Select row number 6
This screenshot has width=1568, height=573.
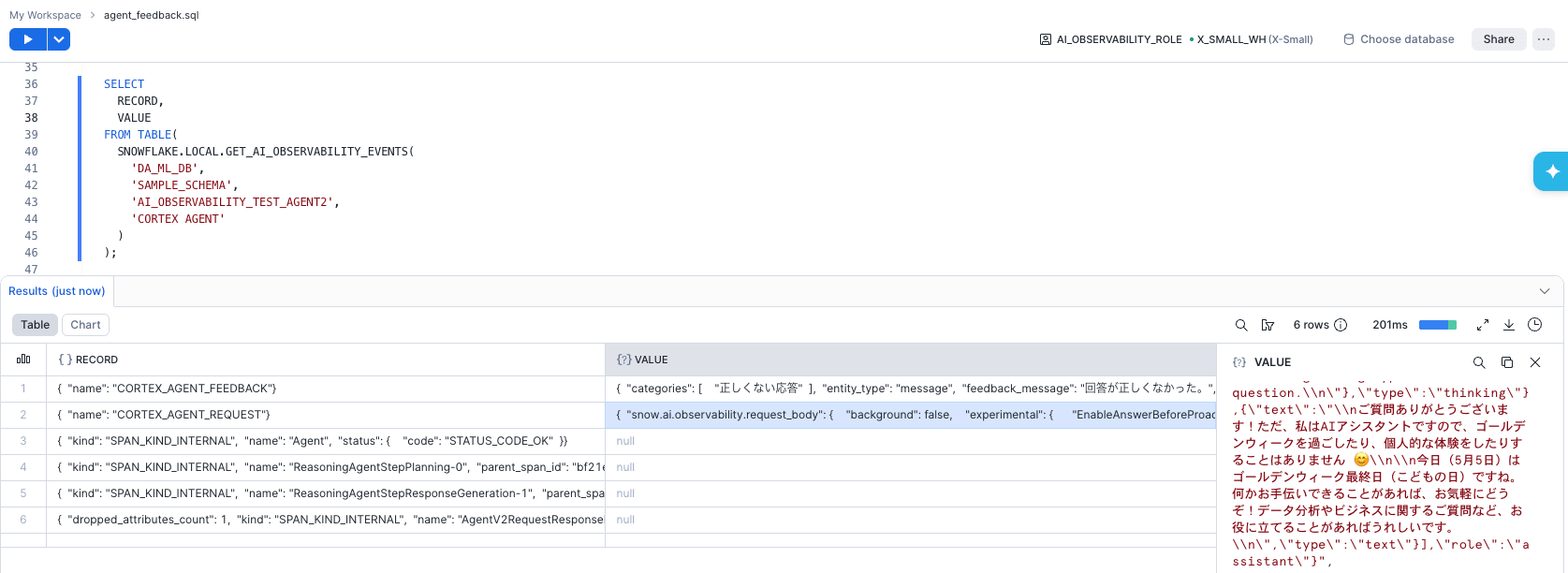(23, 520)
